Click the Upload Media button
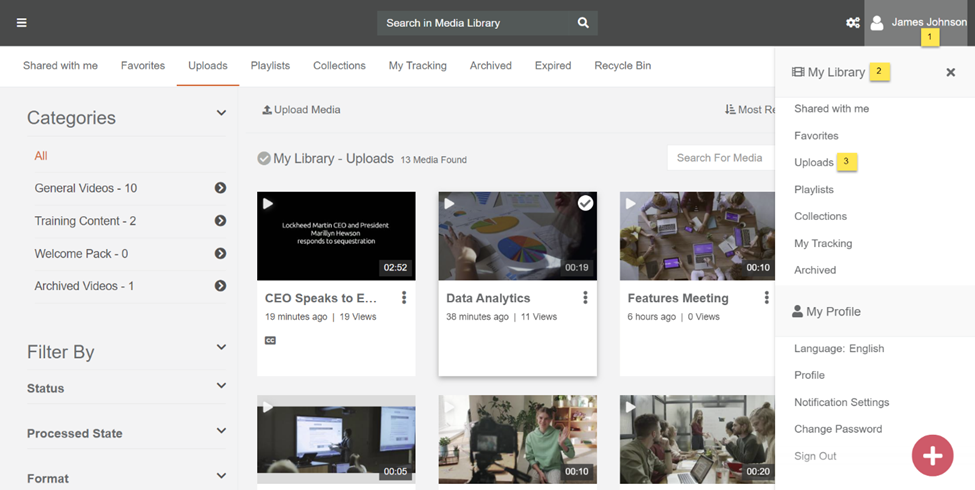 click(301, 110)
